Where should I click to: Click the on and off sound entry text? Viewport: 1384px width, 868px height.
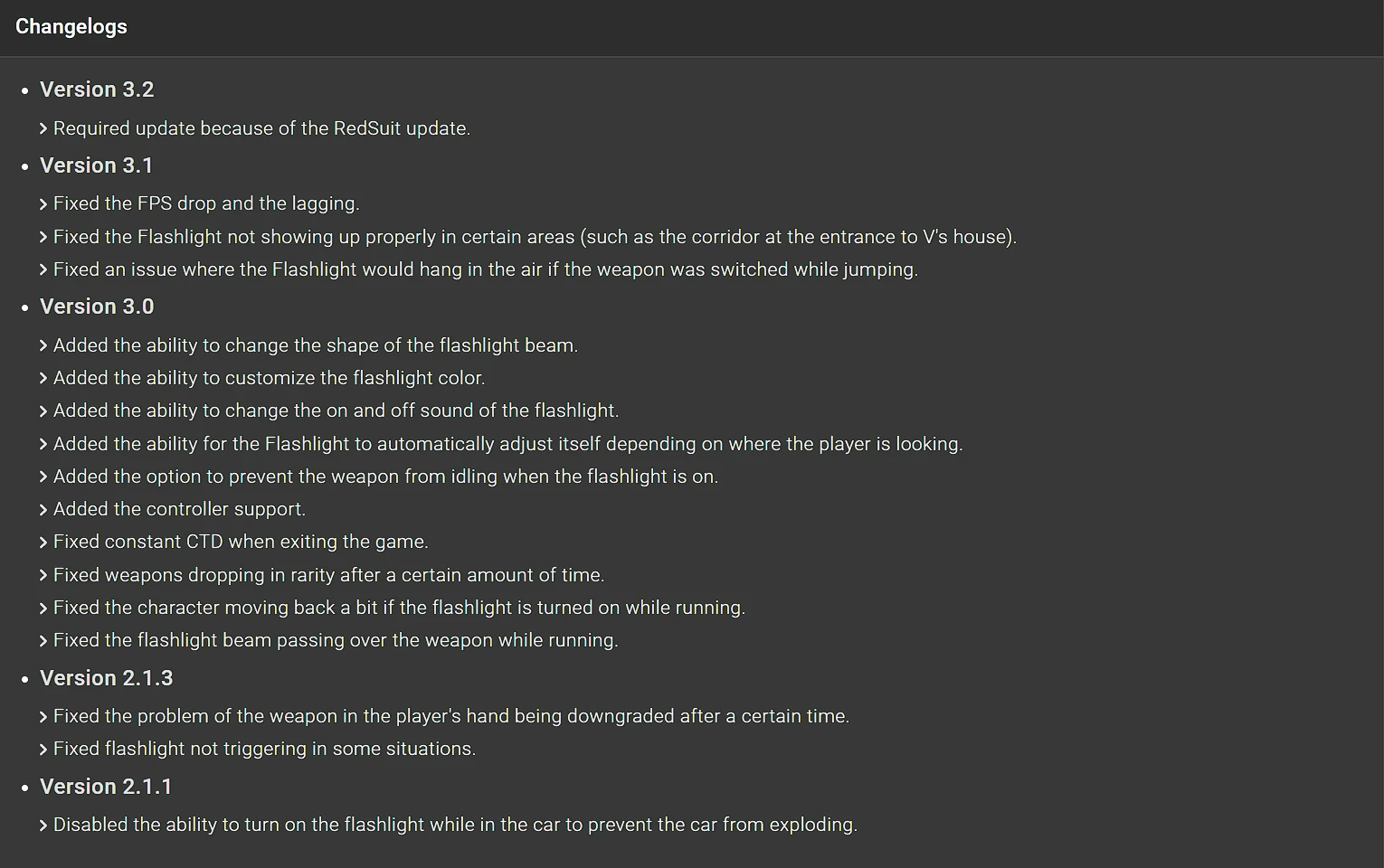(336, 410)
